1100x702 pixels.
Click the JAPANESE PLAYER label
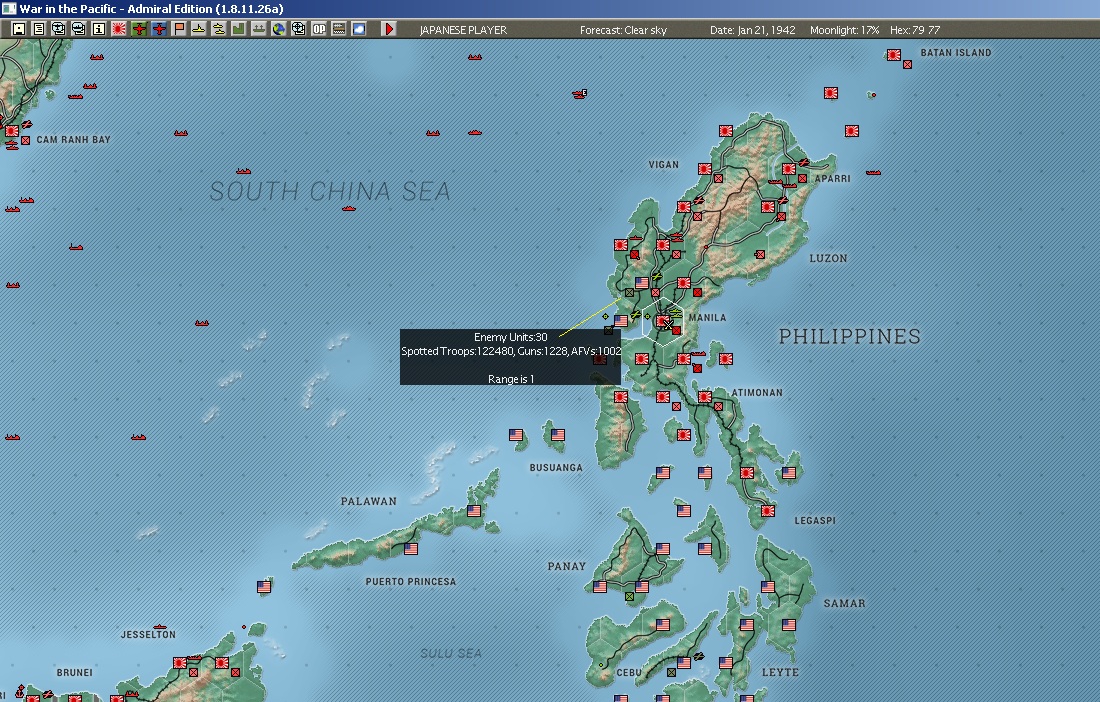point(463,30)
